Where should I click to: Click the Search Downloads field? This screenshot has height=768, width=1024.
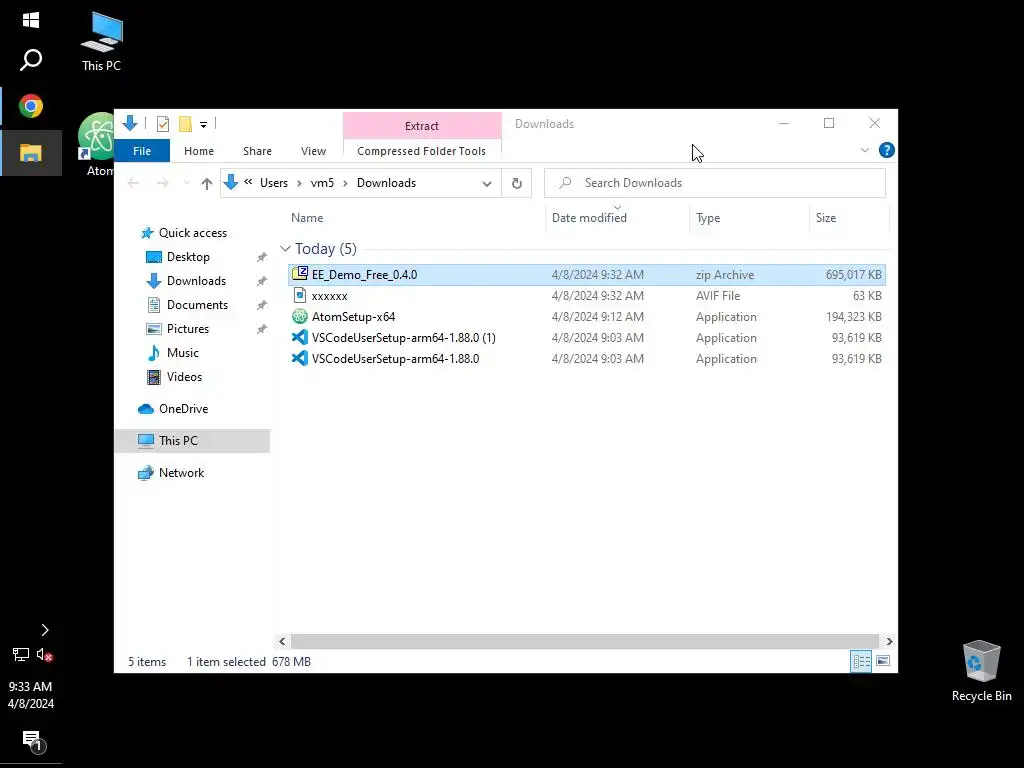point(714,183)
